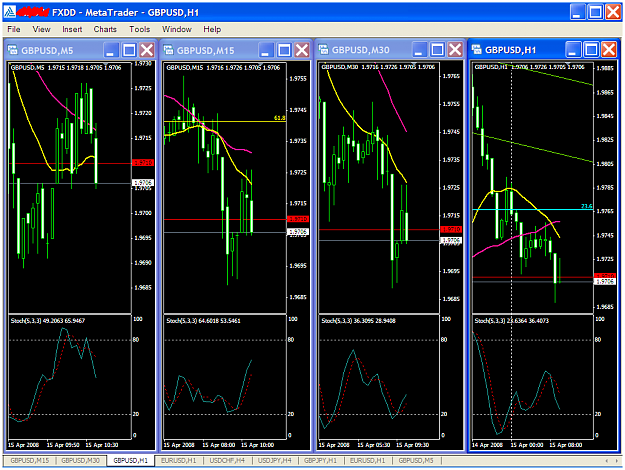
Task: Switch to the GBPJPY,H1 bottom tab
Action: [x=320, y=460]
